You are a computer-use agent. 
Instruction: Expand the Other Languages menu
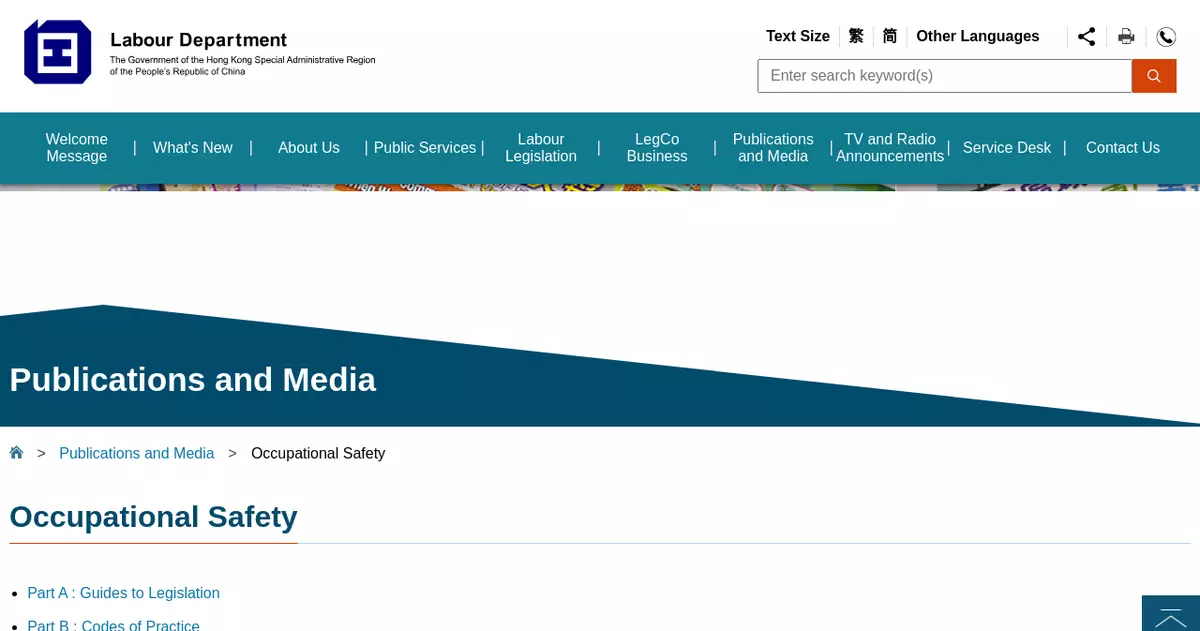tap(977, 36)
